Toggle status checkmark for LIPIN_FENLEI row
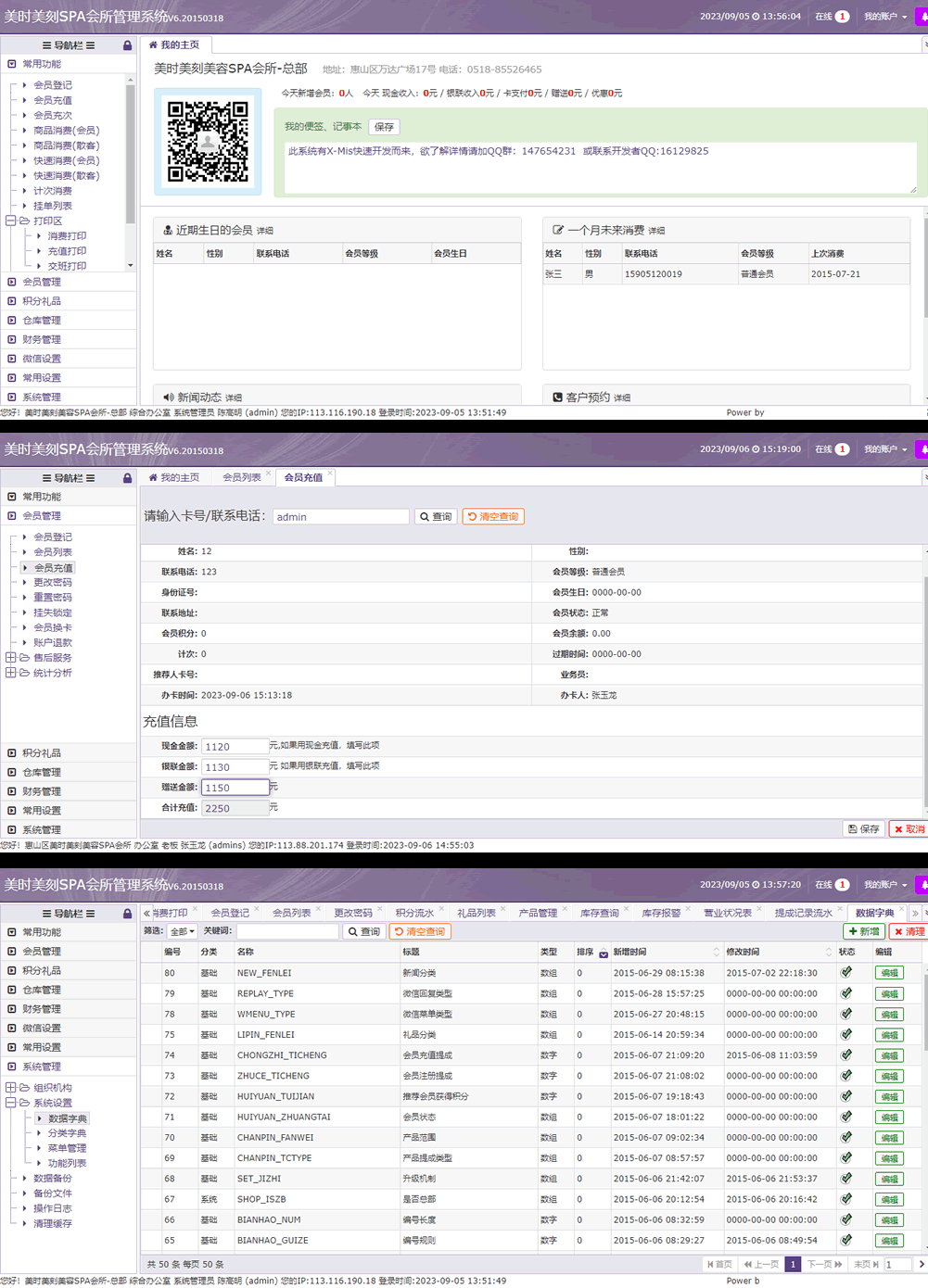This screenshot has height=1288, width=928. point(846,1034)
